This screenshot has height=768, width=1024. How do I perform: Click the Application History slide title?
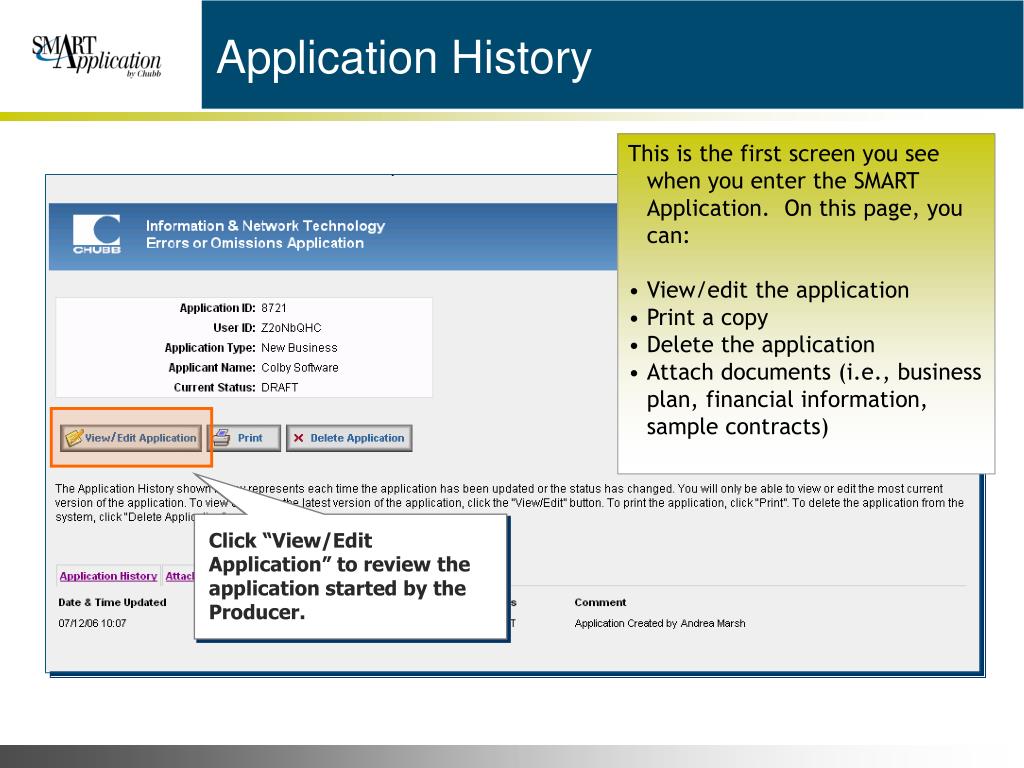404,57
